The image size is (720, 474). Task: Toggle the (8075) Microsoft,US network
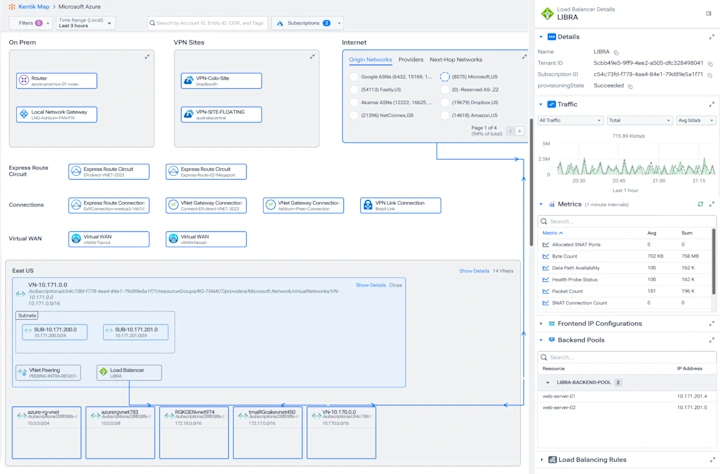click(x=444, y=77)
